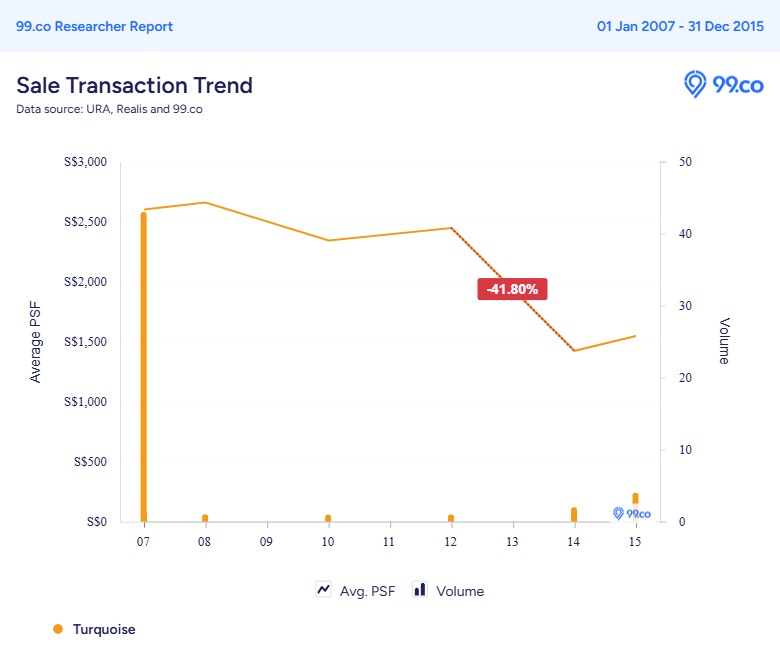Click the -41.80% red change badge
This screenshot has height=652, width=780.
[x=513, y=289]
